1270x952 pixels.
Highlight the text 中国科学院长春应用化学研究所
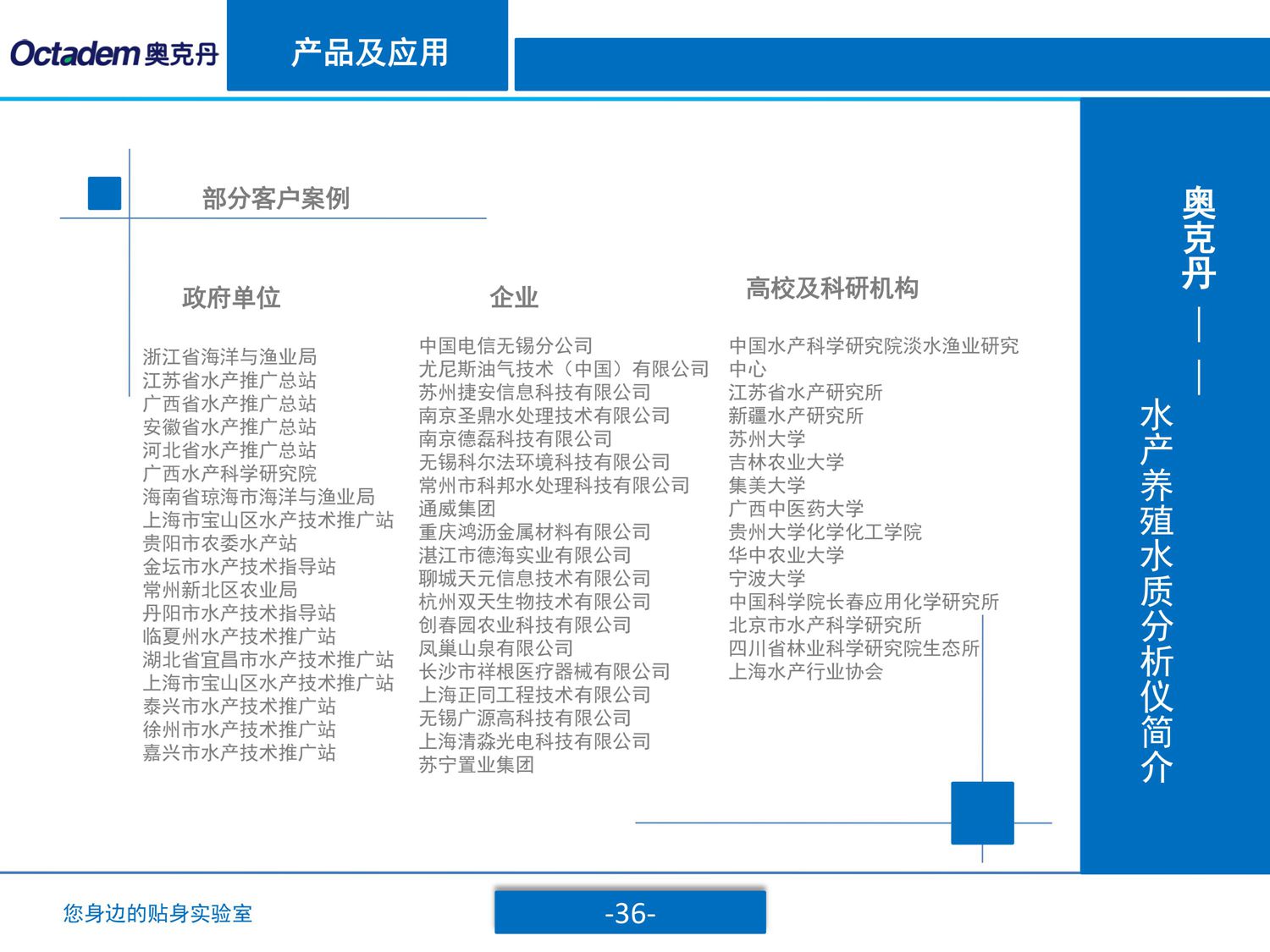(864, 602)
